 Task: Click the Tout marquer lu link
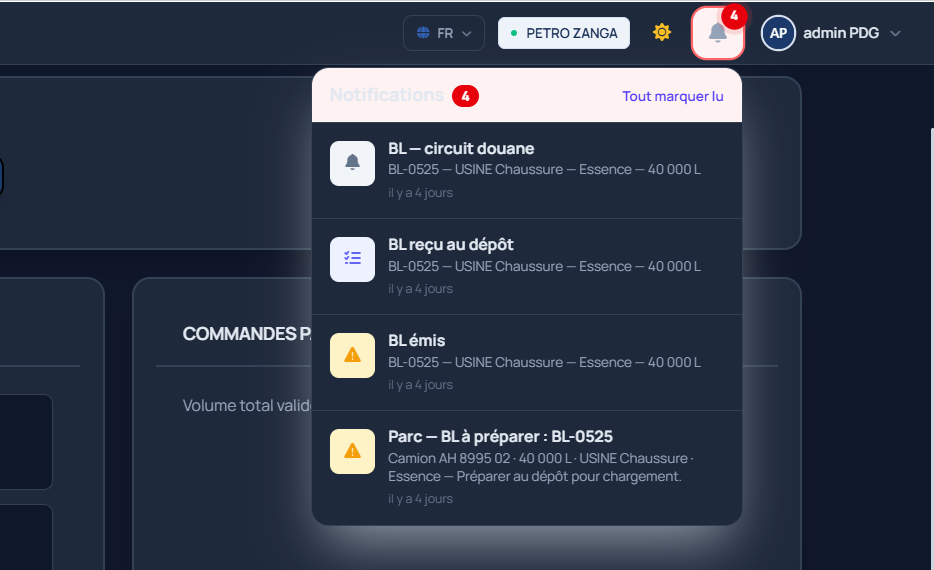[x=673, y=96]
